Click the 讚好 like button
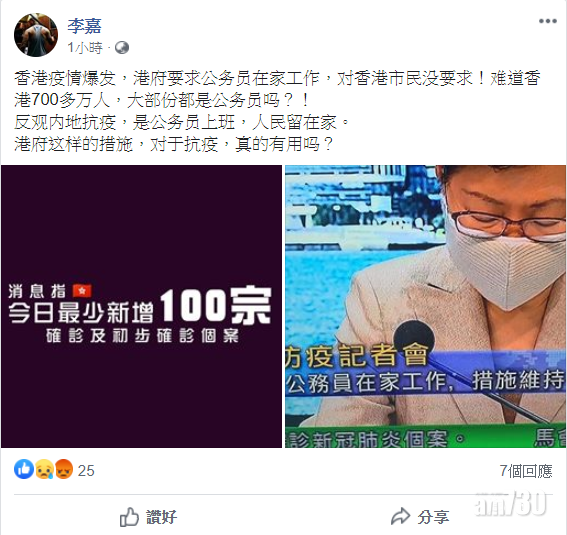The image size is (567, 535). [148, 517]
